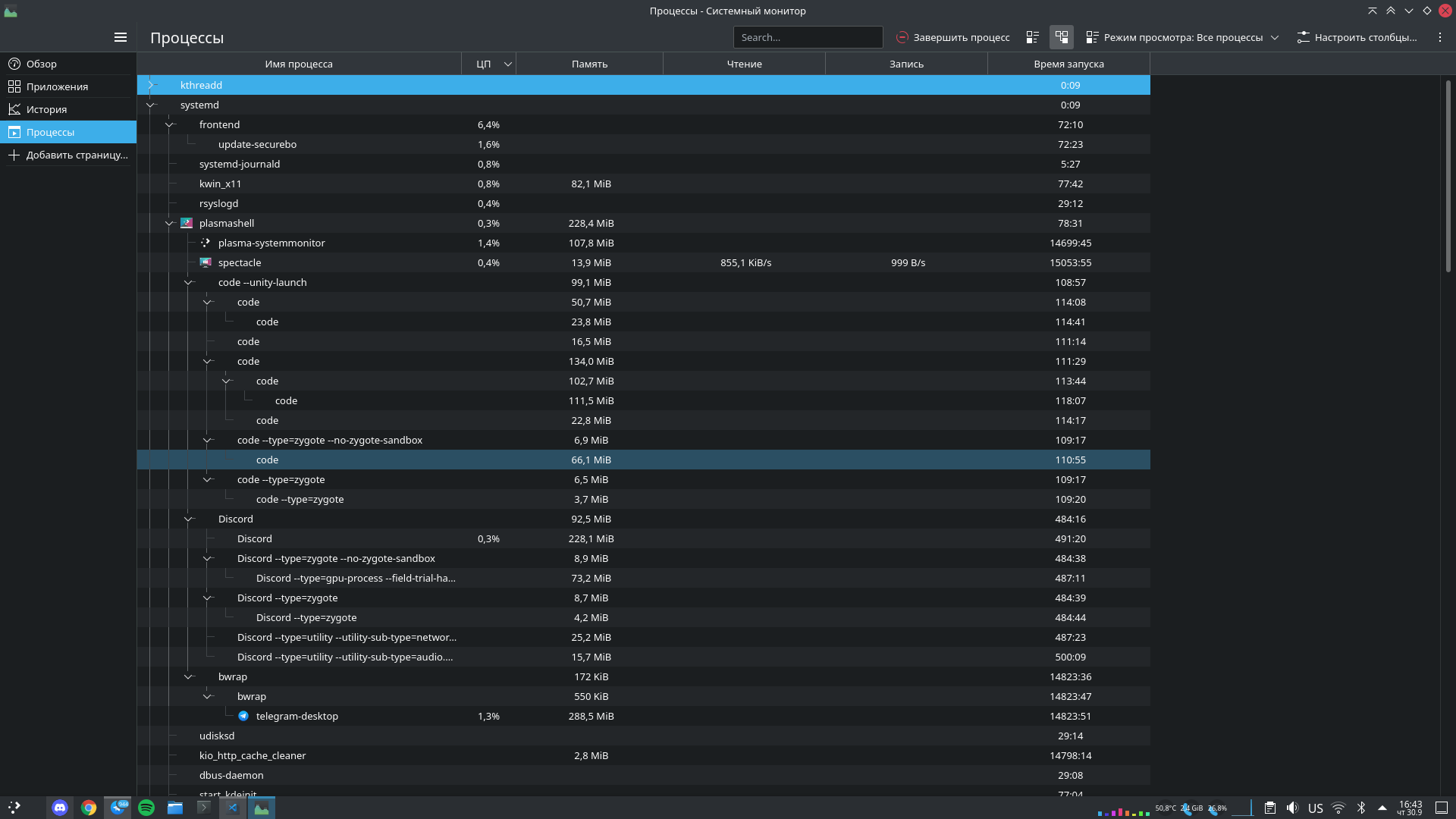Click Добавить страницу… entry
Screen dimensions: 1456x819
68,155
